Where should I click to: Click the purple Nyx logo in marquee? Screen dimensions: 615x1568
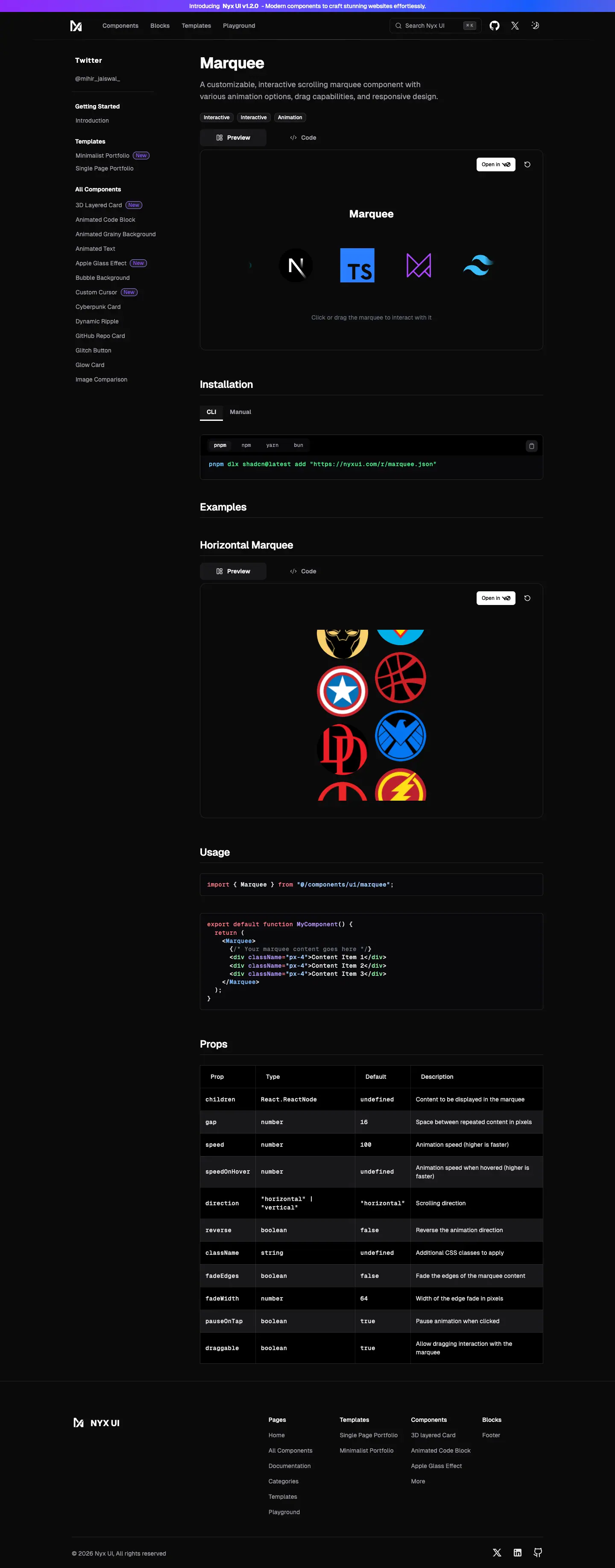[419, 265]
